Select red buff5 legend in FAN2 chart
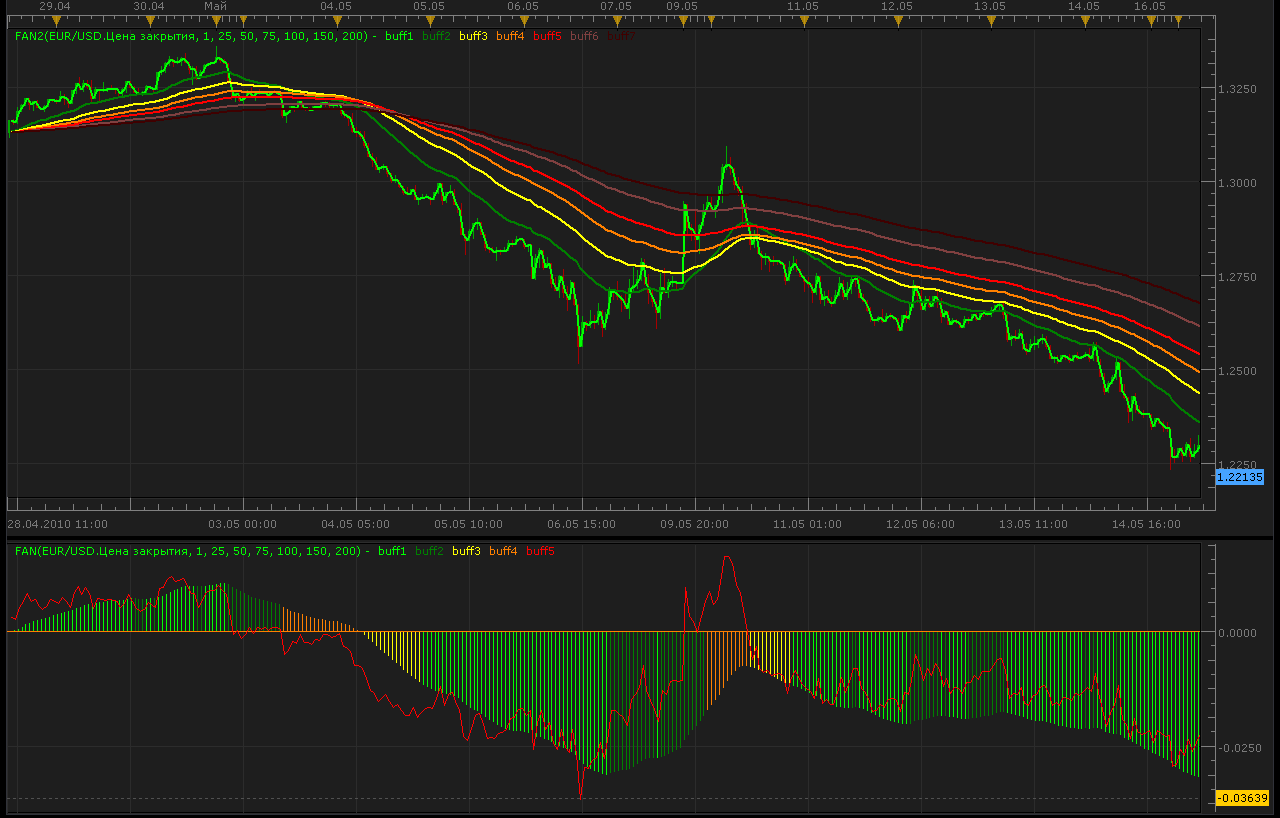The width and height of the screenshot is (1280, 818). pyautogui.click(x=548, y=36)
